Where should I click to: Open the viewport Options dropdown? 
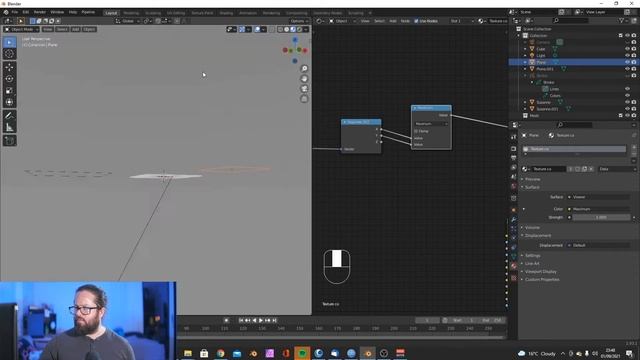pyautogui.click(x=299, y=21)
